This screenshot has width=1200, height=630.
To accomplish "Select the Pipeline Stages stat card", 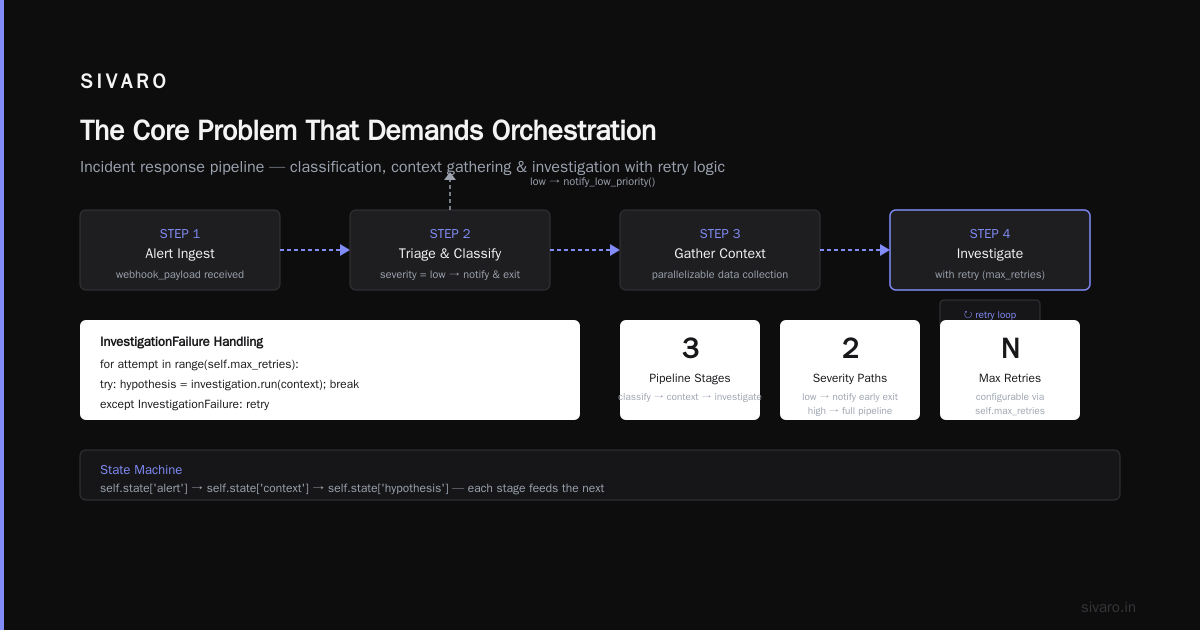I will click(690, 370).
